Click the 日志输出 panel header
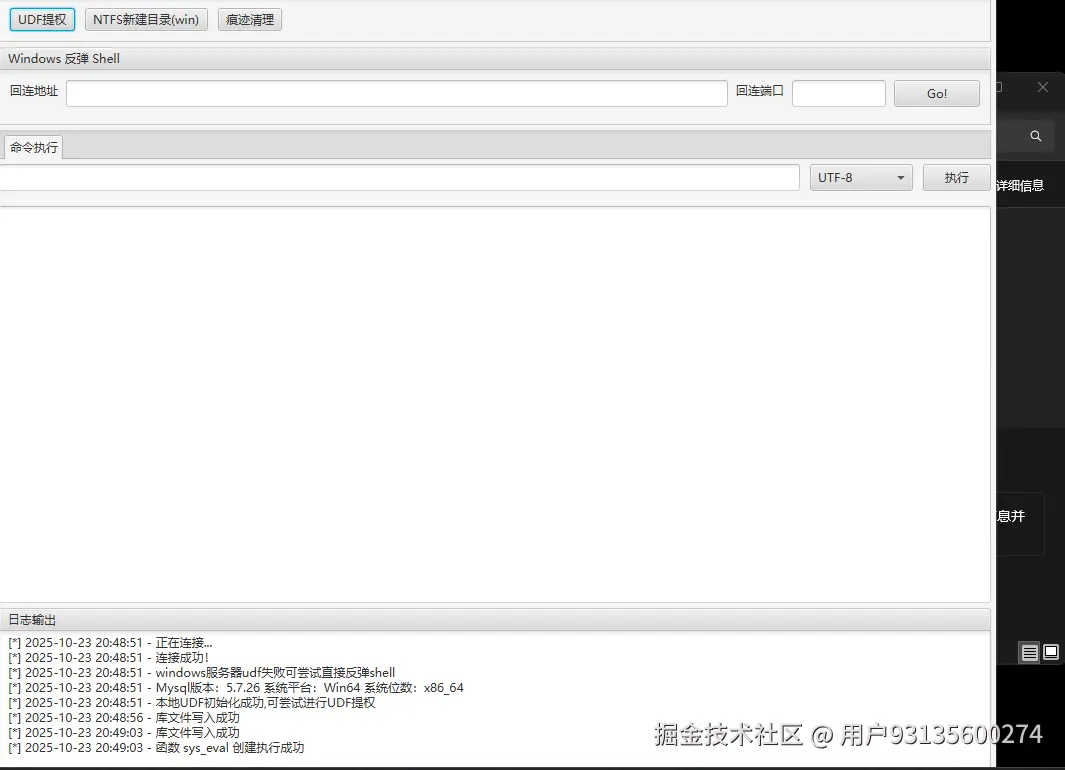The width and height of the screenshot is (1065, 770). 32,620
